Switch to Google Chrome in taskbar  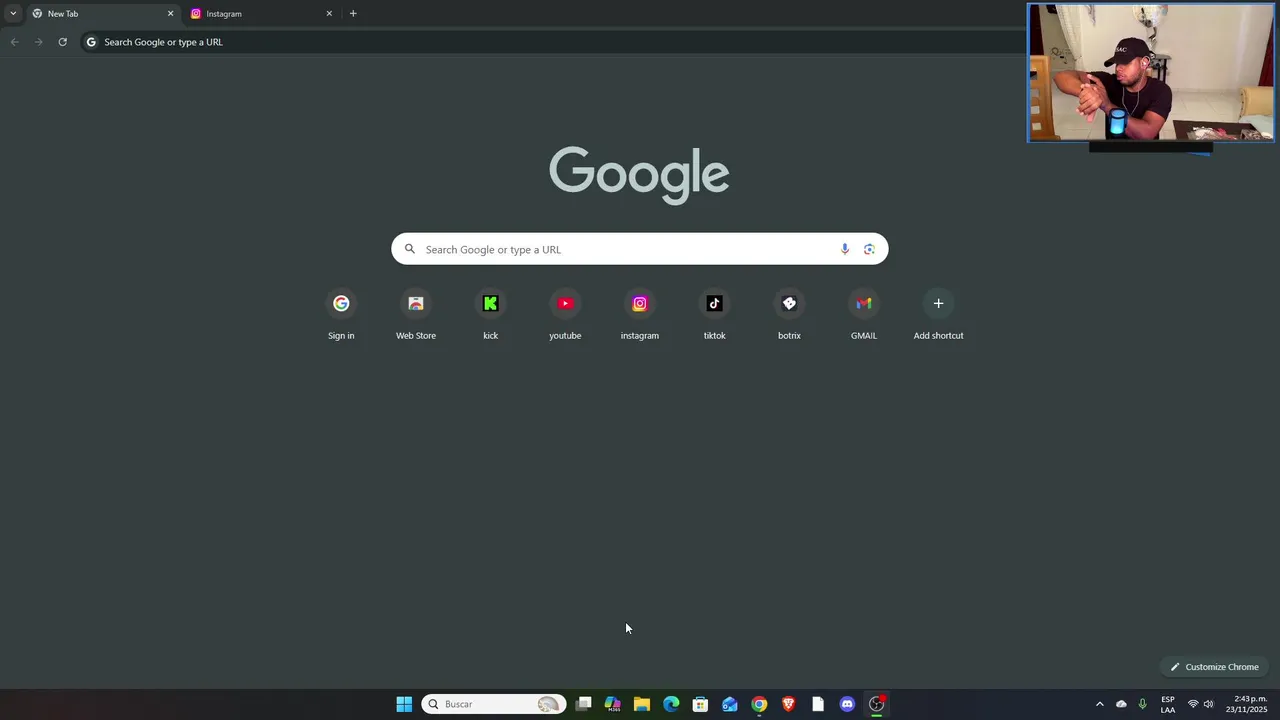click(759, 704)
